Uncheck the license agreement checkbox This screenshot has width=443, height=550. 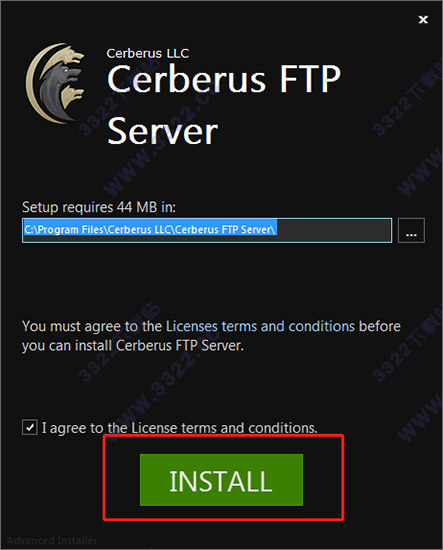click(x=30, y=427)
